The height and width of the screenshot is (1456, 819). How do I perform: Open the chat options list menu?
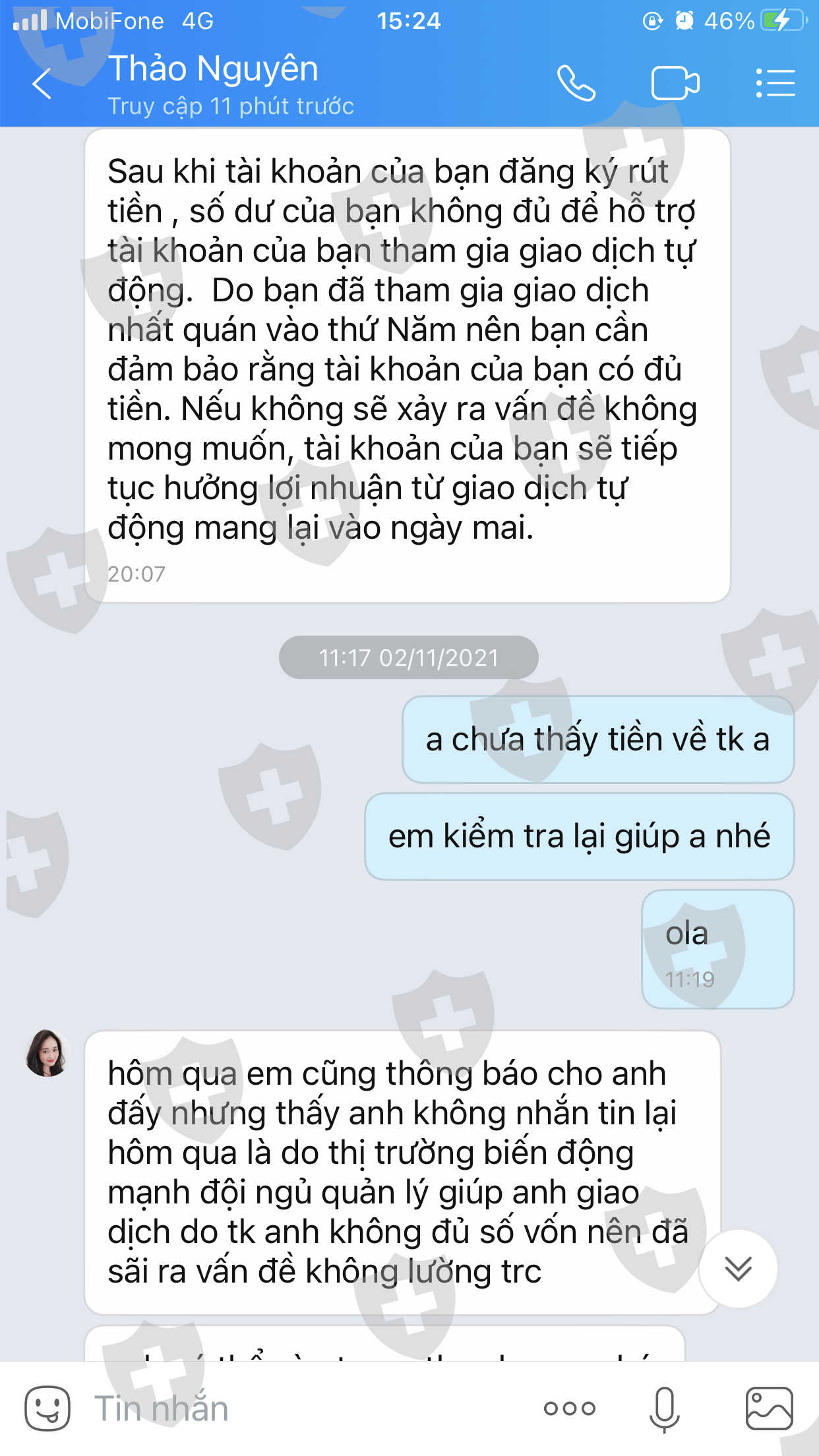775,83
